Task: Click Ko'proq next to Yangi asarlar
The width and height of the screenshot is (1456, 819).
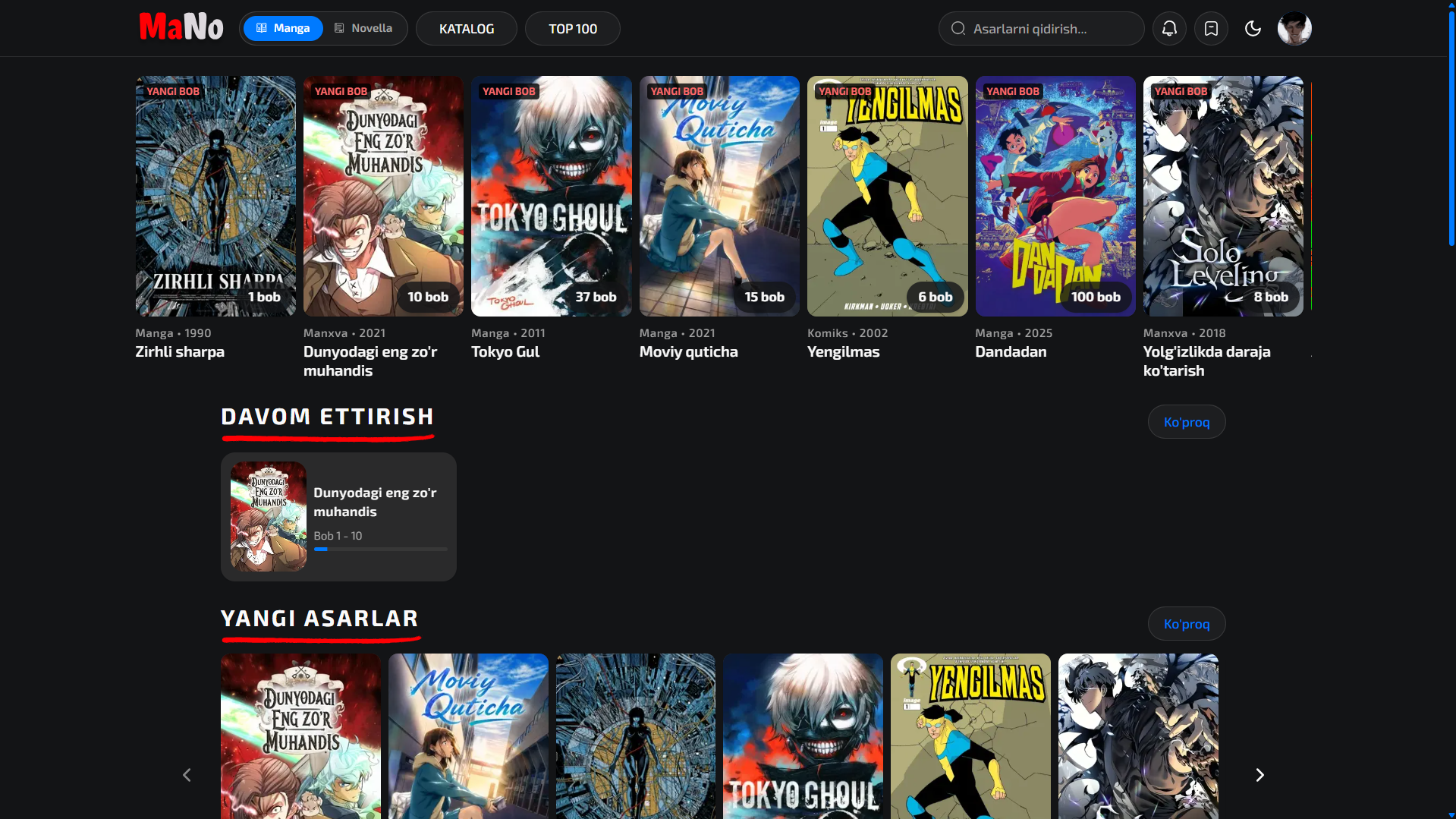Action: click(1187, 624)
